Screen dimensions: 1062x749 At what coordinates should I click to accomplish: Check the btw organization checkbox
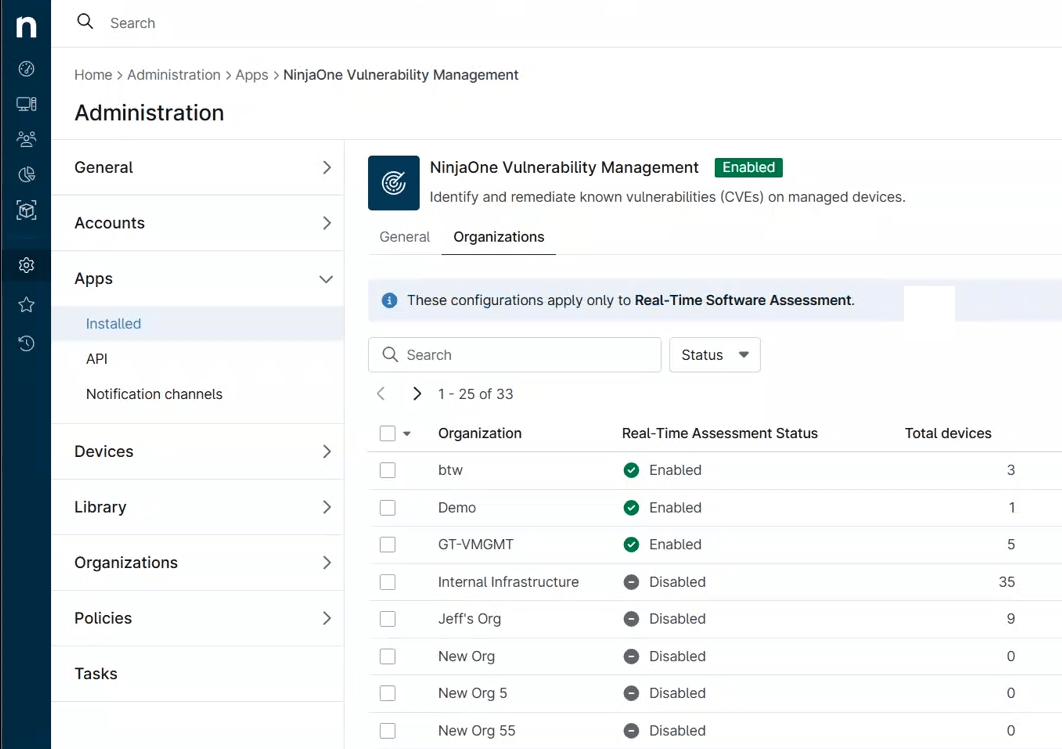pos(387,470)
